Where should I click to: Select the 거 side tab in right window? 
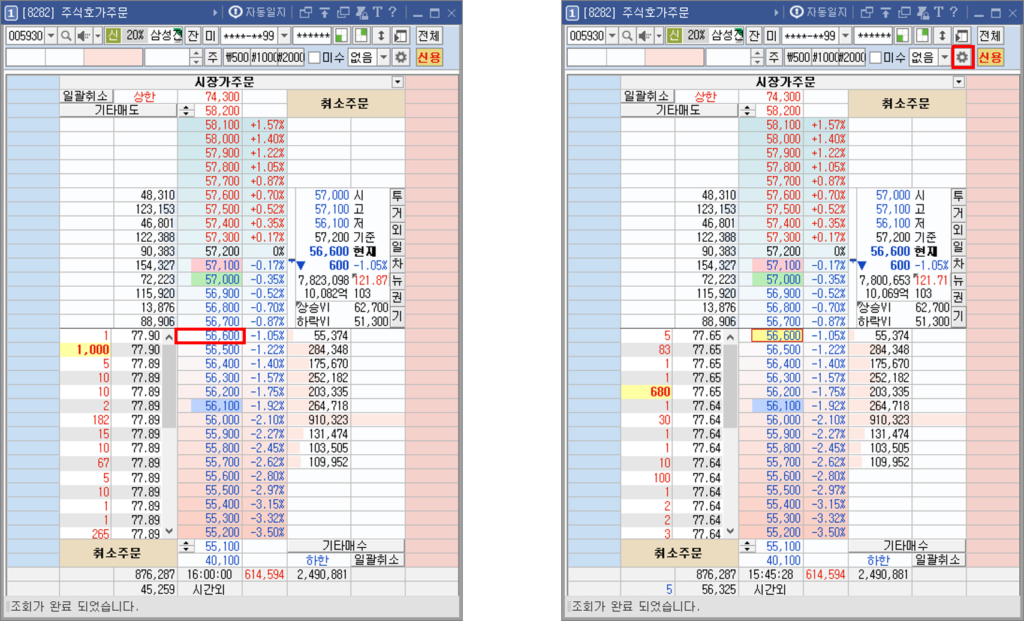[x=958, y=213]
